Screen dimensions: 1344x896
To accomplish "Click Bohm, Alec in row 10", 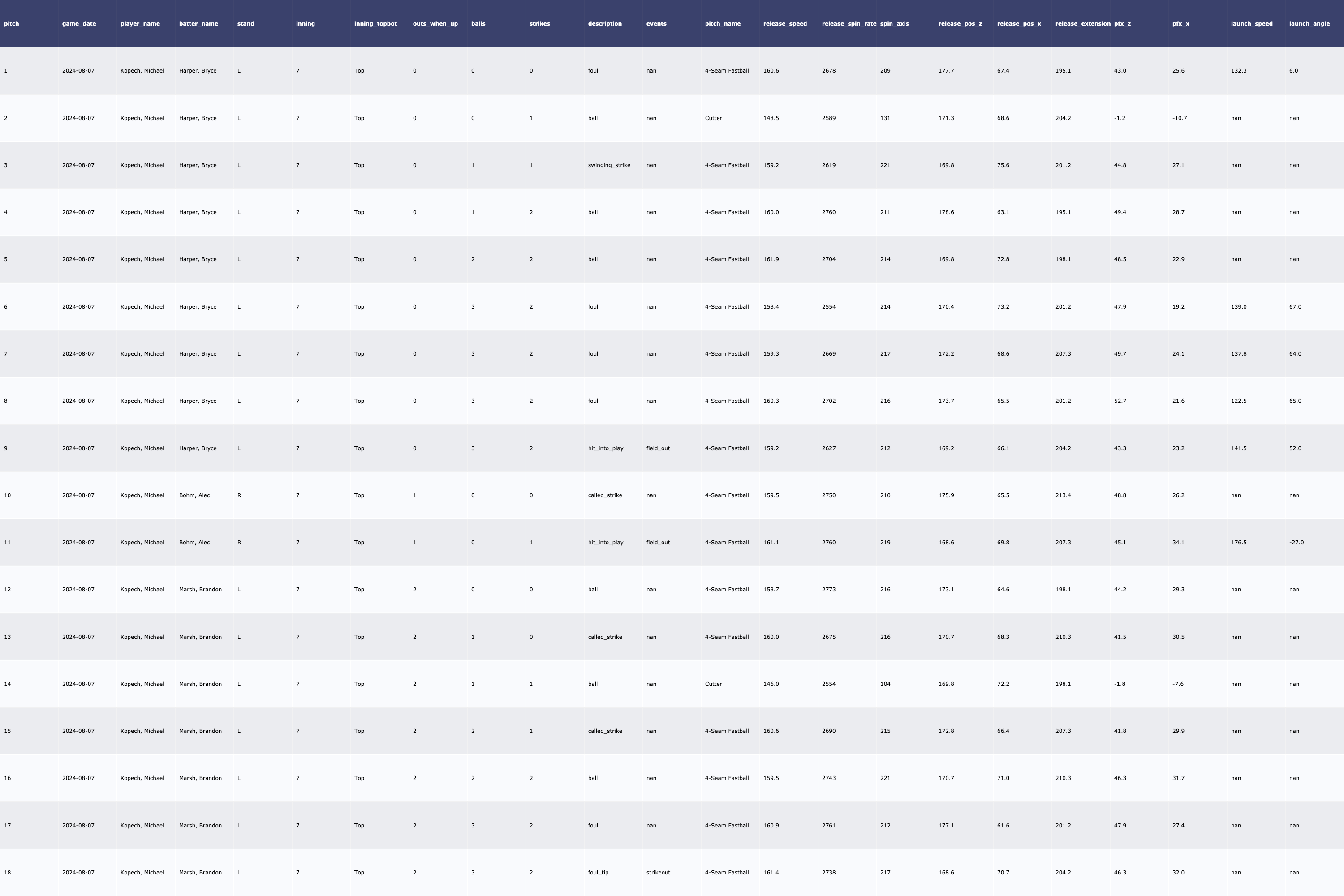I will [194, 495].
